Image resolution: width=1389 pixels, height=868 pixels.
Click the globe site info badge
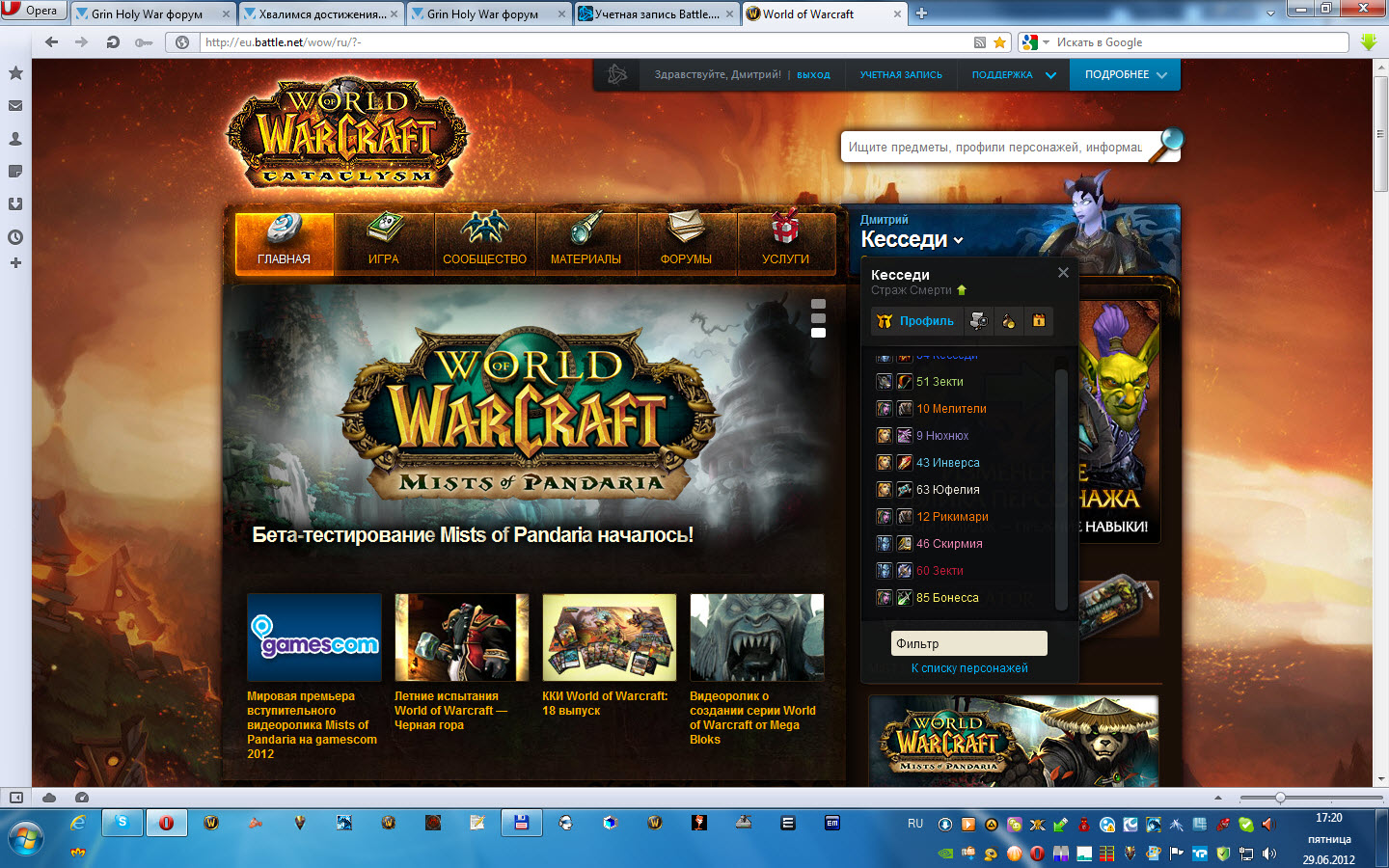coord(182,42)
